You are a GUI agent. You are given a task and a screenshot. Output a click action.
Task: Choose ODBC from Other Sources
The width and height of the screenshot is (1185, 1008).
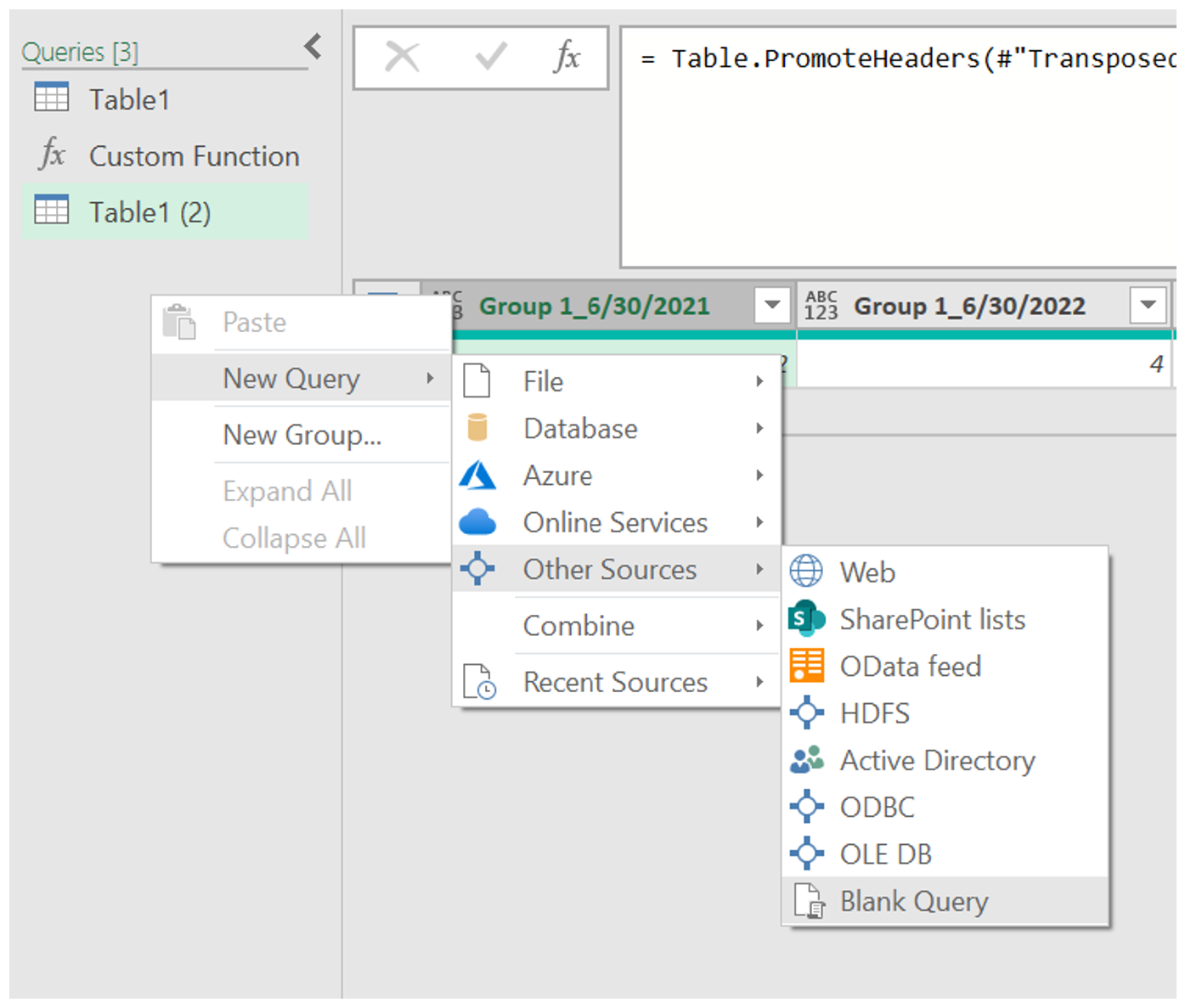pos(877,808)
